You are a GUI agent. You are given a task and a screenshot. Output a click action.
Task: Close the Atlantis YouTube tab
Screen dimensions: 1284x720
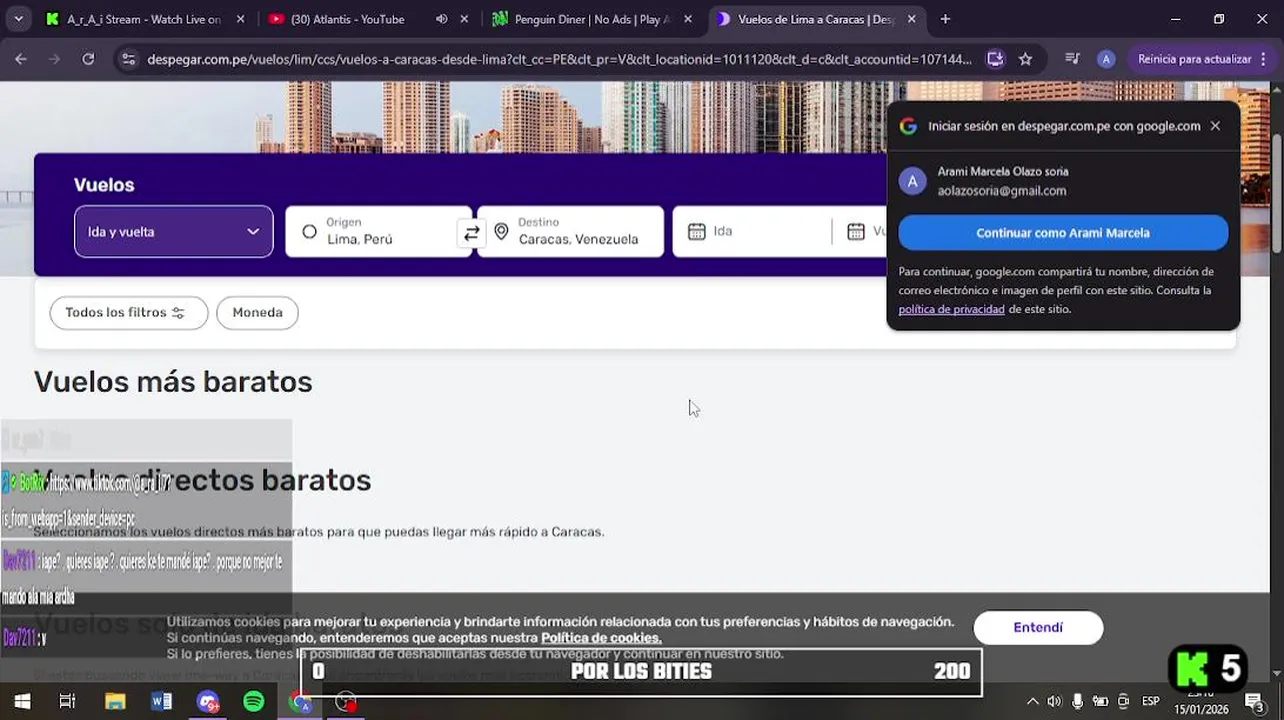pos(465,19)
